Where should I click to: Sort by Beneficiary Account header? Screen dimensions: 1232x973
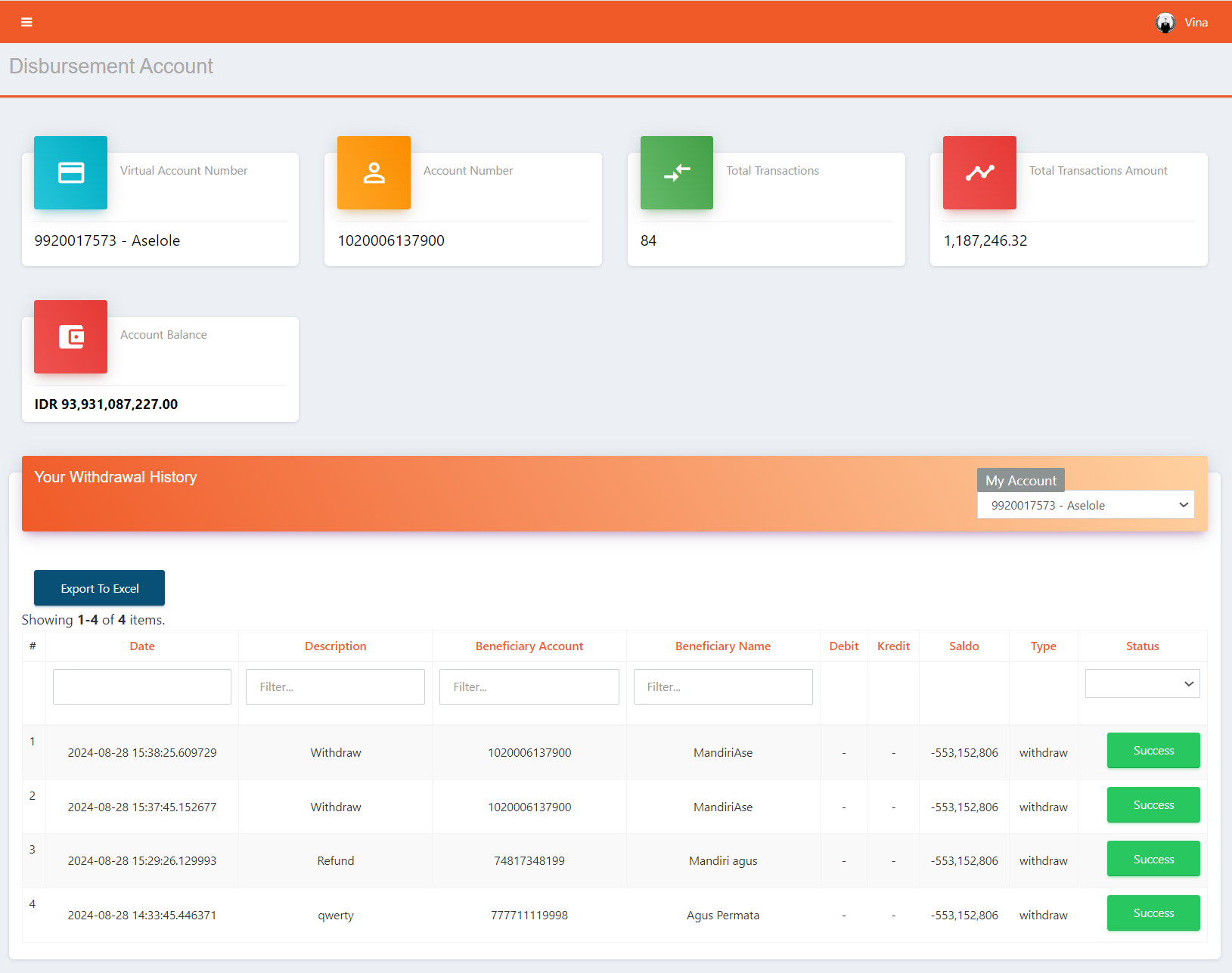[x=529, y=646]
